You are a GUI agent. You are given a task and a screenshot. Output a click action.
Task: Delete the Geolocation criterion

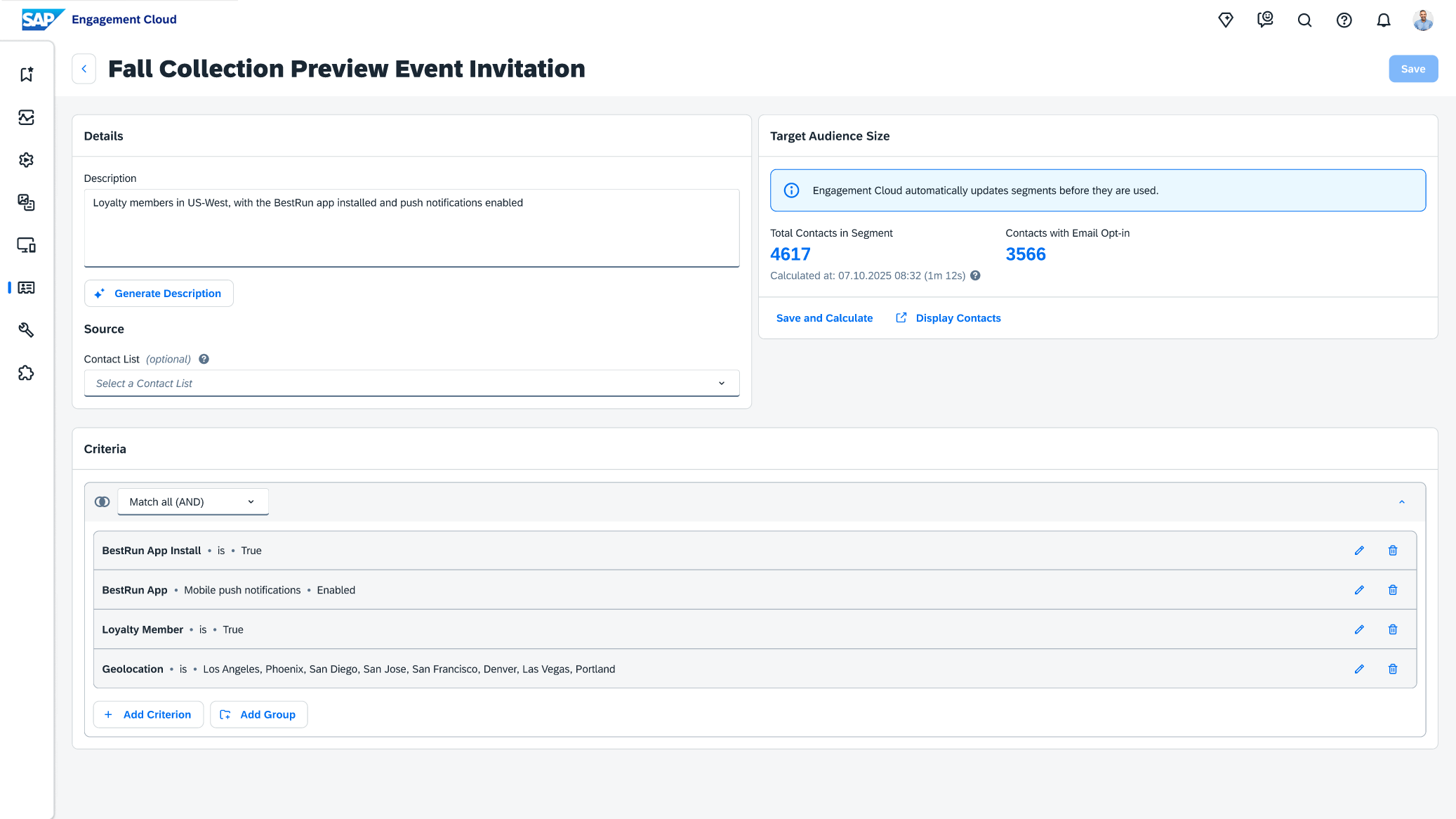pyautogui.click(x=1393, y=669)
